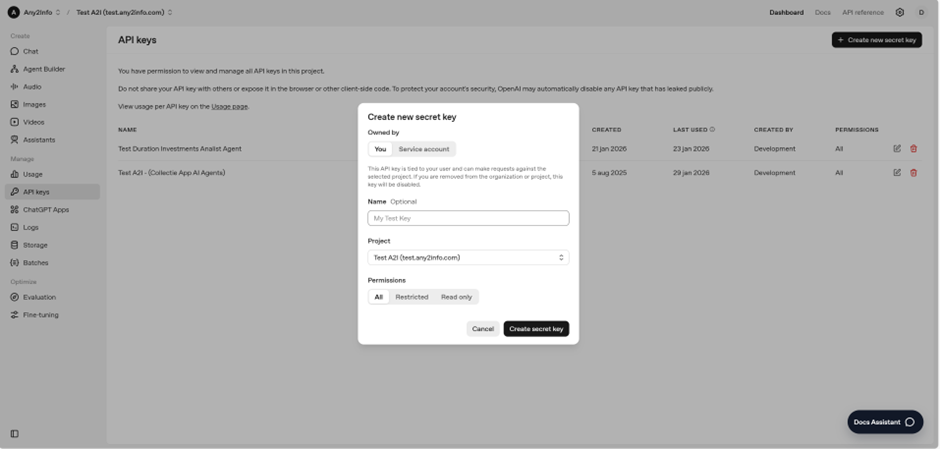Click the Create secret key button
The image size is (940, 449).
pyautogui.click(x=535, y=329)
